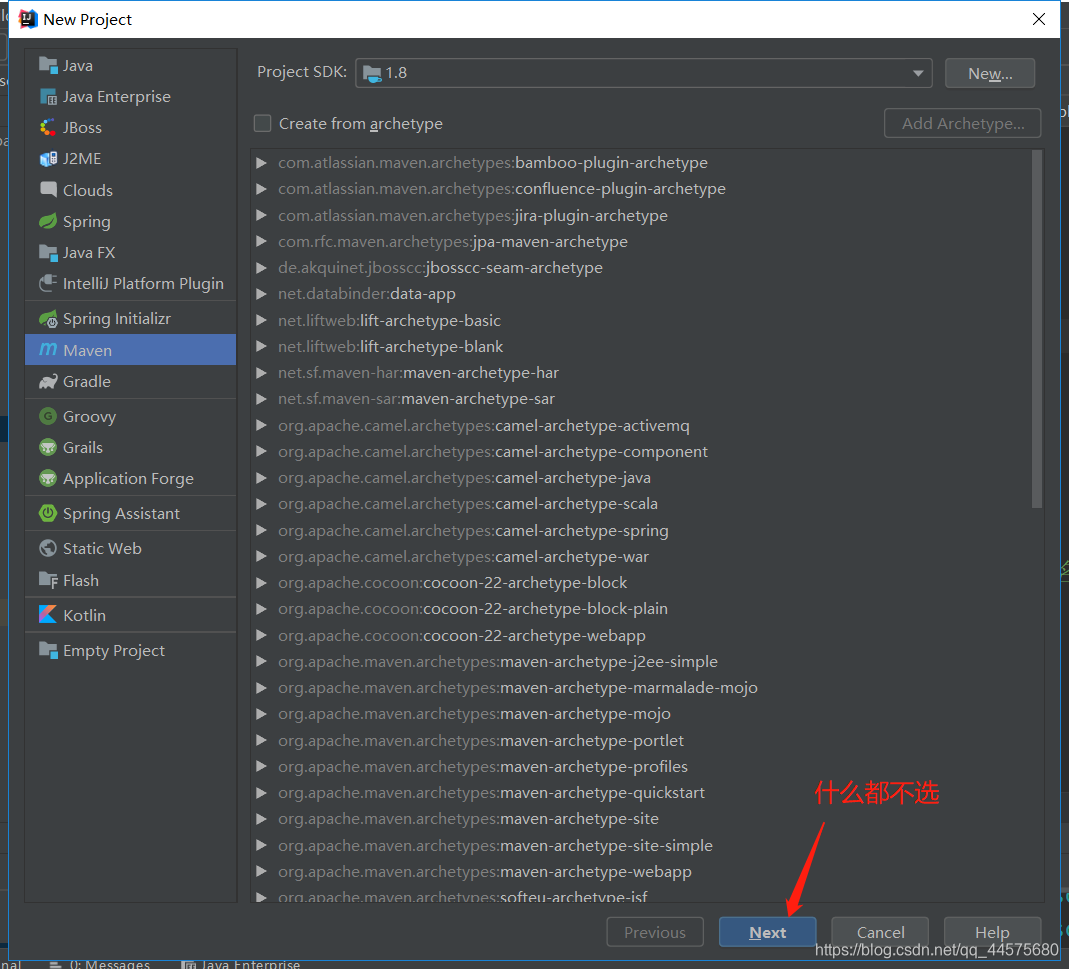Screen dimensions: 1069x969
Task: Click the Cancel button
Action: pos(880,931)
